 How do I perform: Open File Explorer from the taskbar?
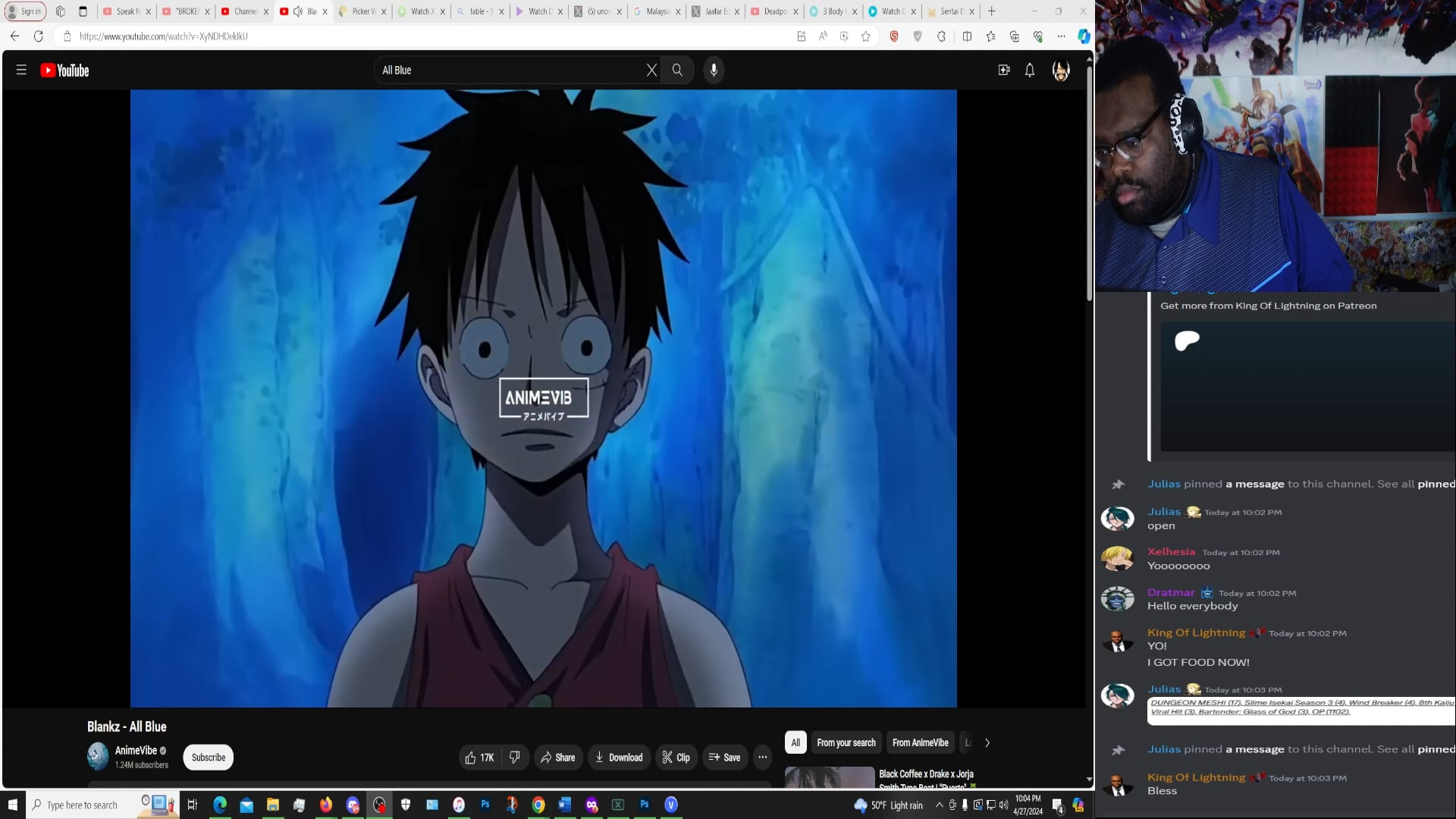tap(273, 805)
